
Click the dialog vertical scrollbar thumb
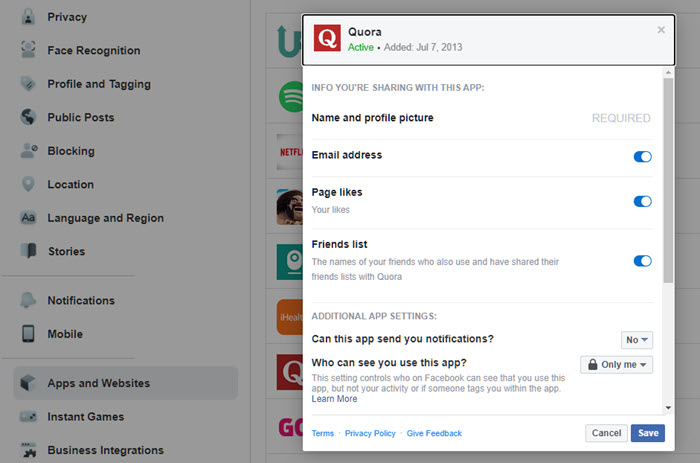point(668,180)
